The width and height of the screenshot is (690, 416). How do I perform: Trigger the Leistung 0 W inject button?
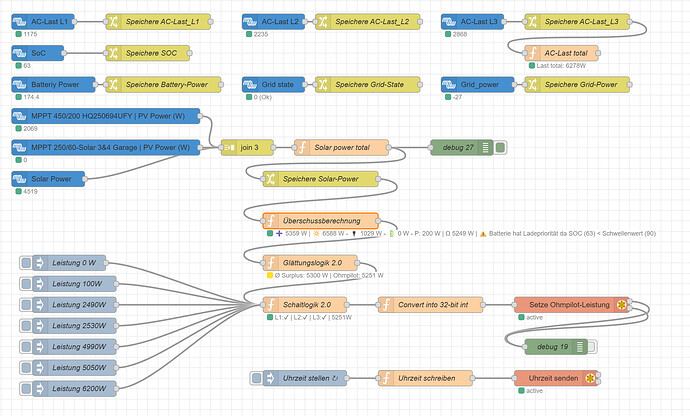pos(26,263)
